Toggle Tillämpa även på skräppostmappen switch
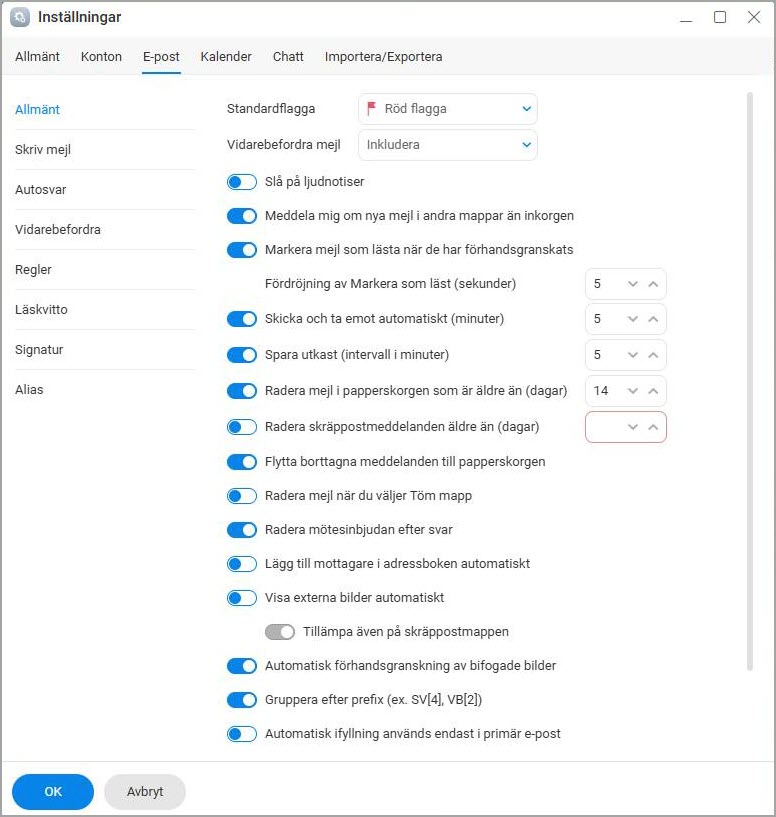Screen dimensions: 776x817 280,632
